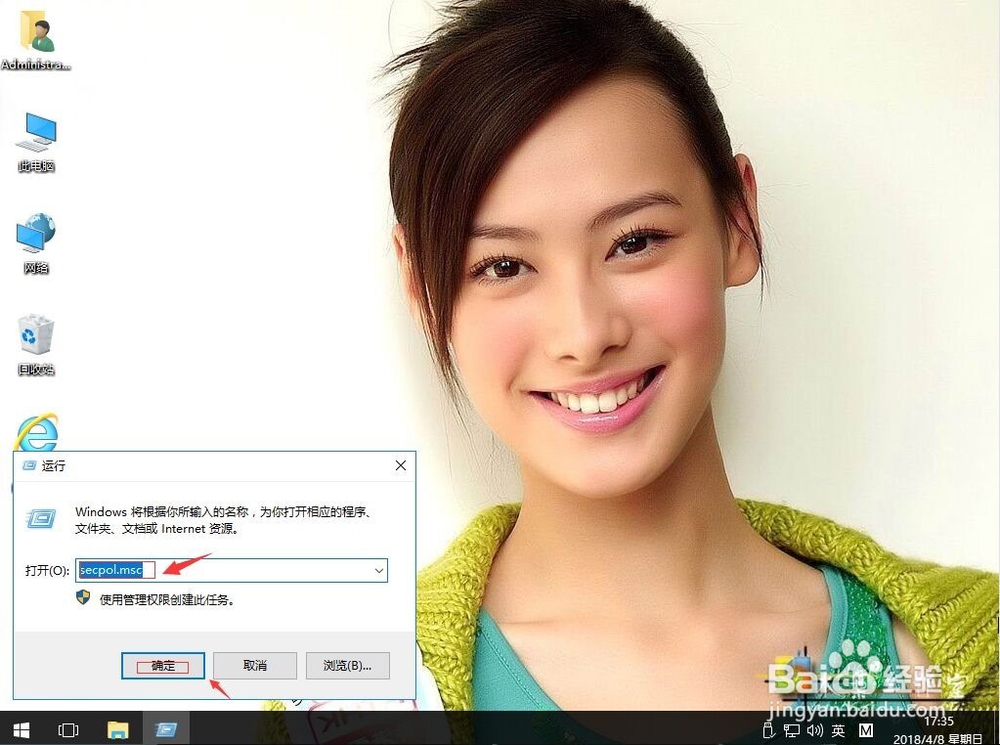Click the 浏览(B) browse button
Viewport: 1000px width, 745px height.
click(x=347, y=665)
